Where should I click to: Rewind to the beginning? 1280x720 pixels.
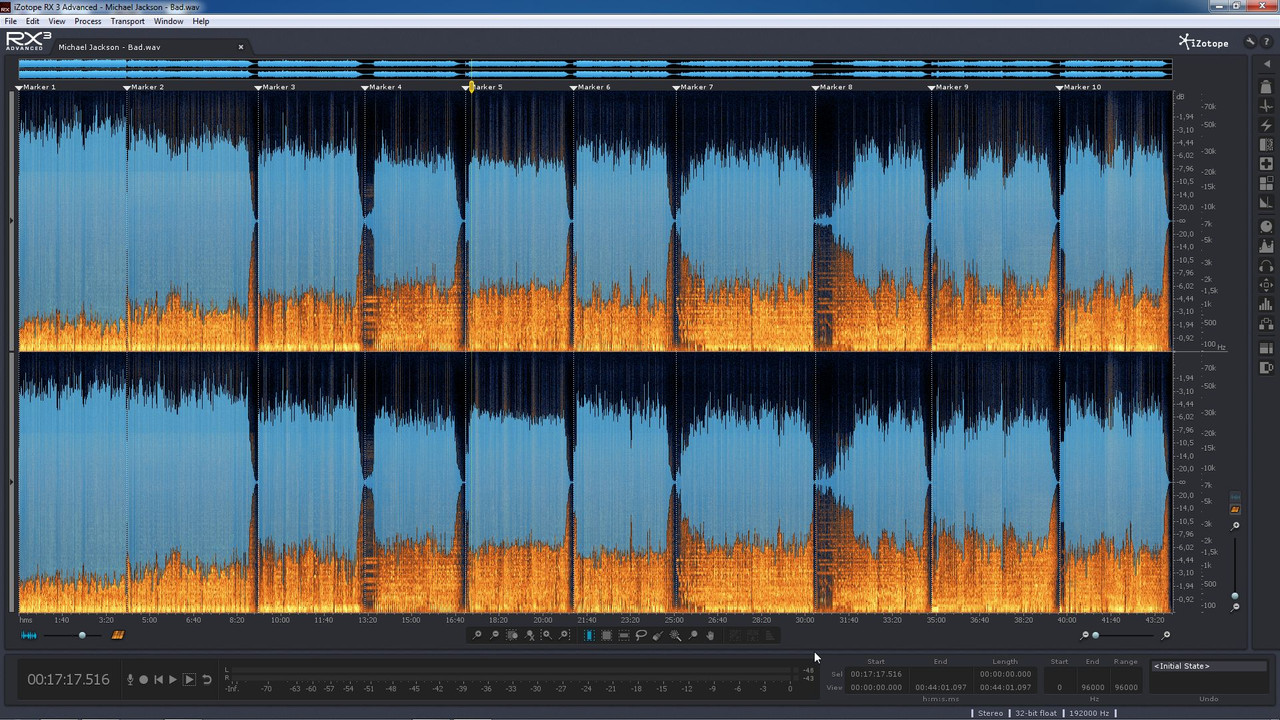(x=158, y=680)
